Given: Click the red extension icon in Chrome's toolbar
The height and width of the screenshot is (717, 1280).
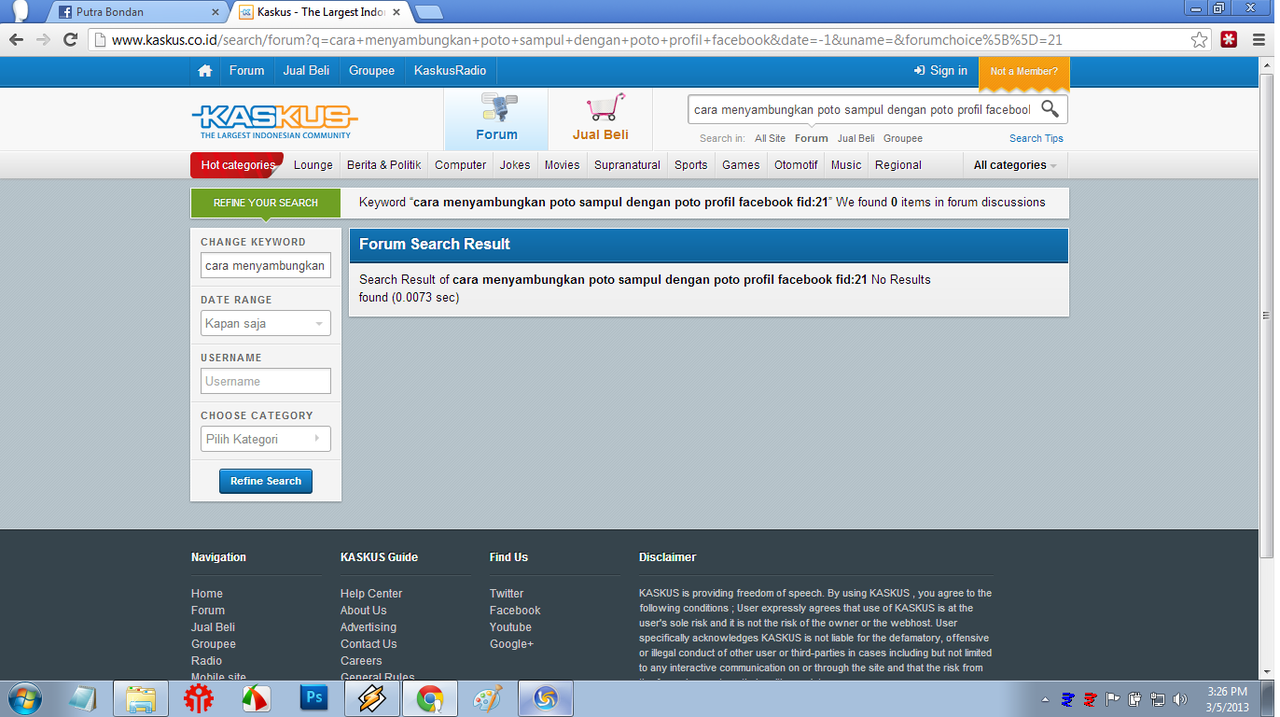Looking at the screenshot, I should coord(1229,40).
